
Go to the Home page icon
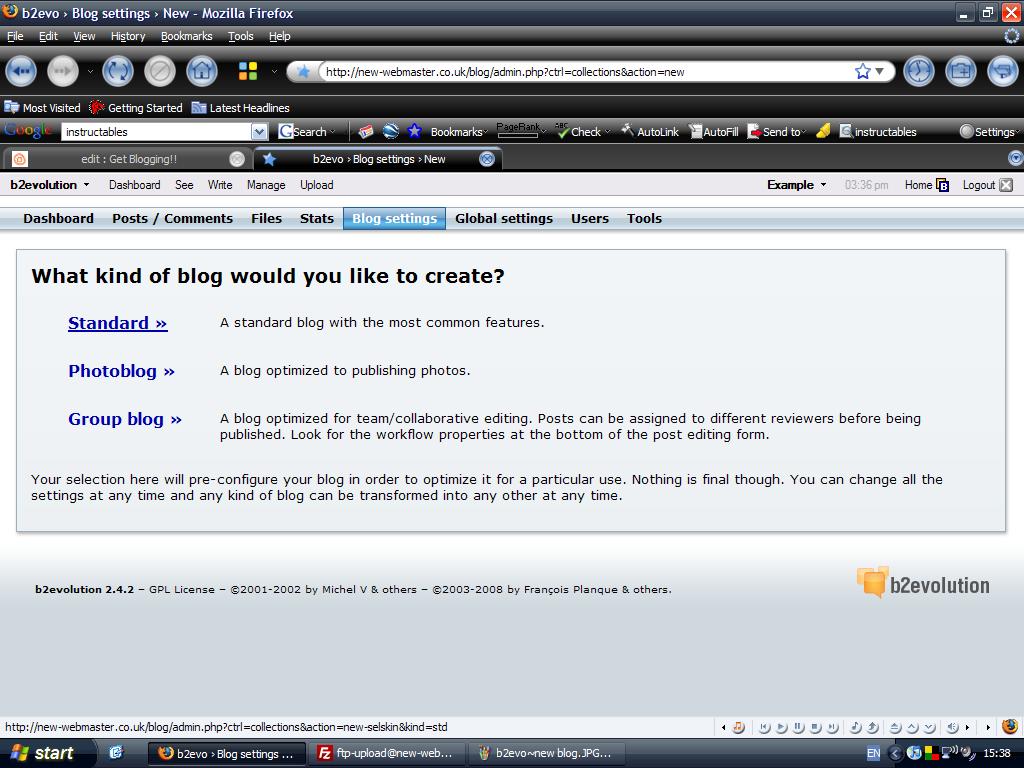tap(202, 71)
